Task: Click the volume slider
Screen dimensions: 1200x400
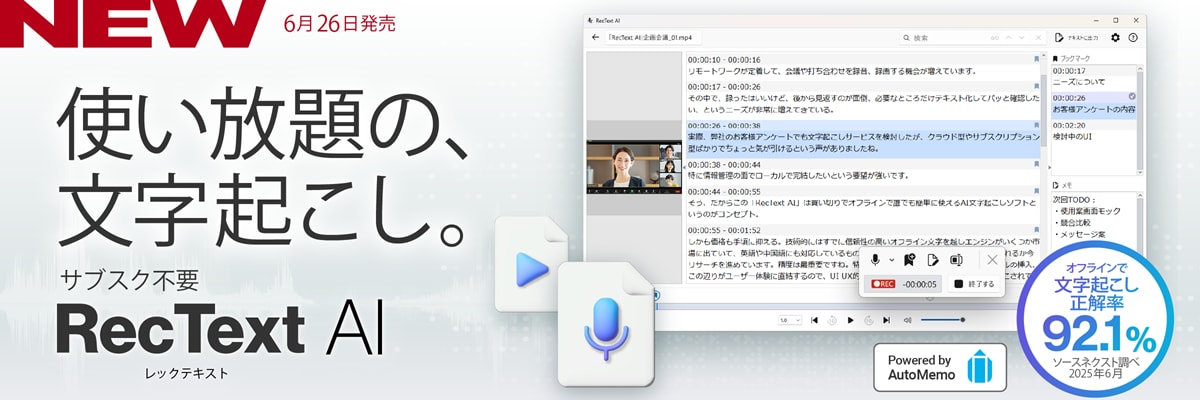Action: 943,320
